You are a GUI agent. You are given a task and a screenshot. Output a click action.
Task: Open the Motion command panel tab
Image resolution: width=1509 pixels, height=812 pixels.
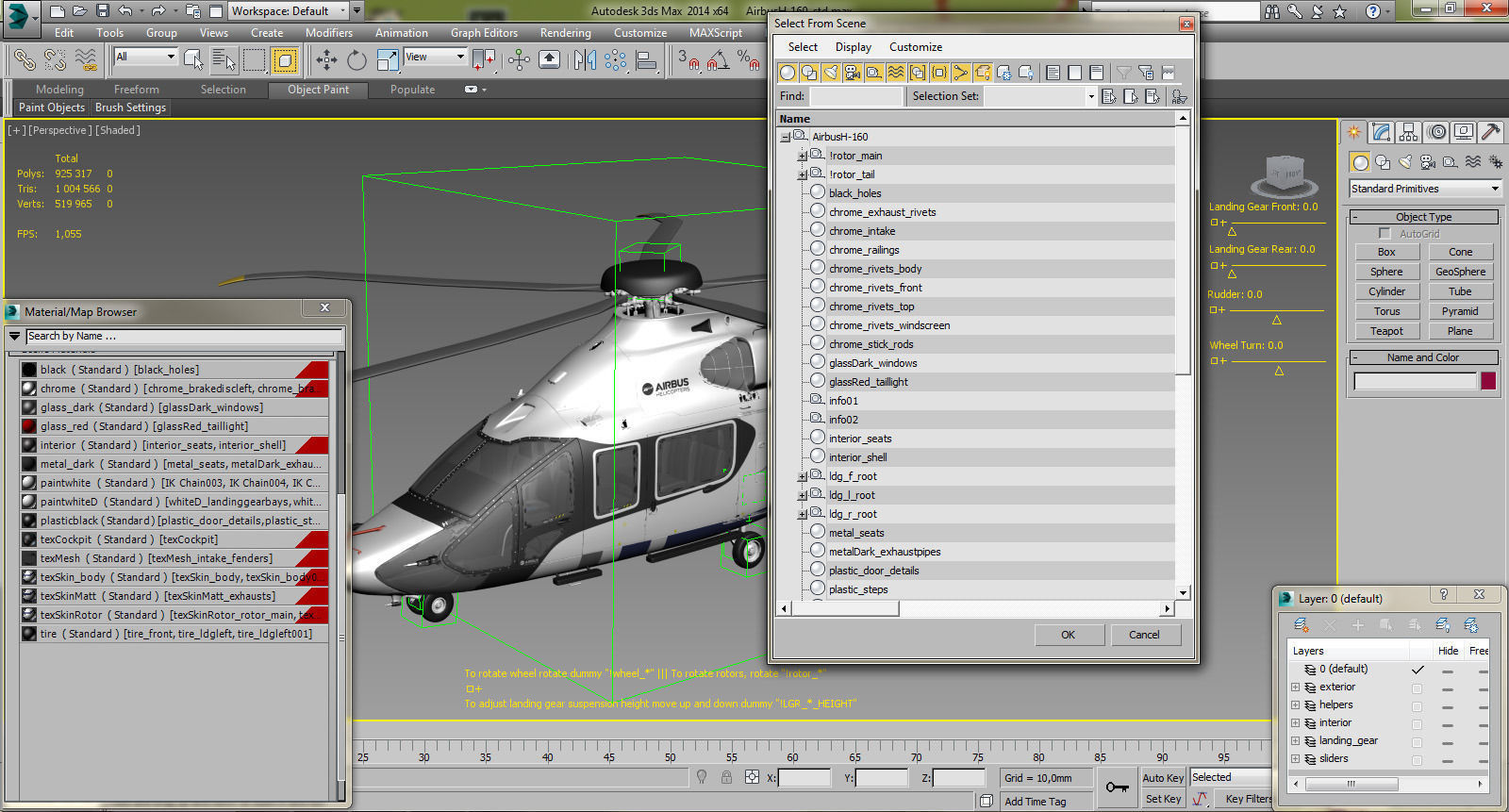[x=1436, y=132]
